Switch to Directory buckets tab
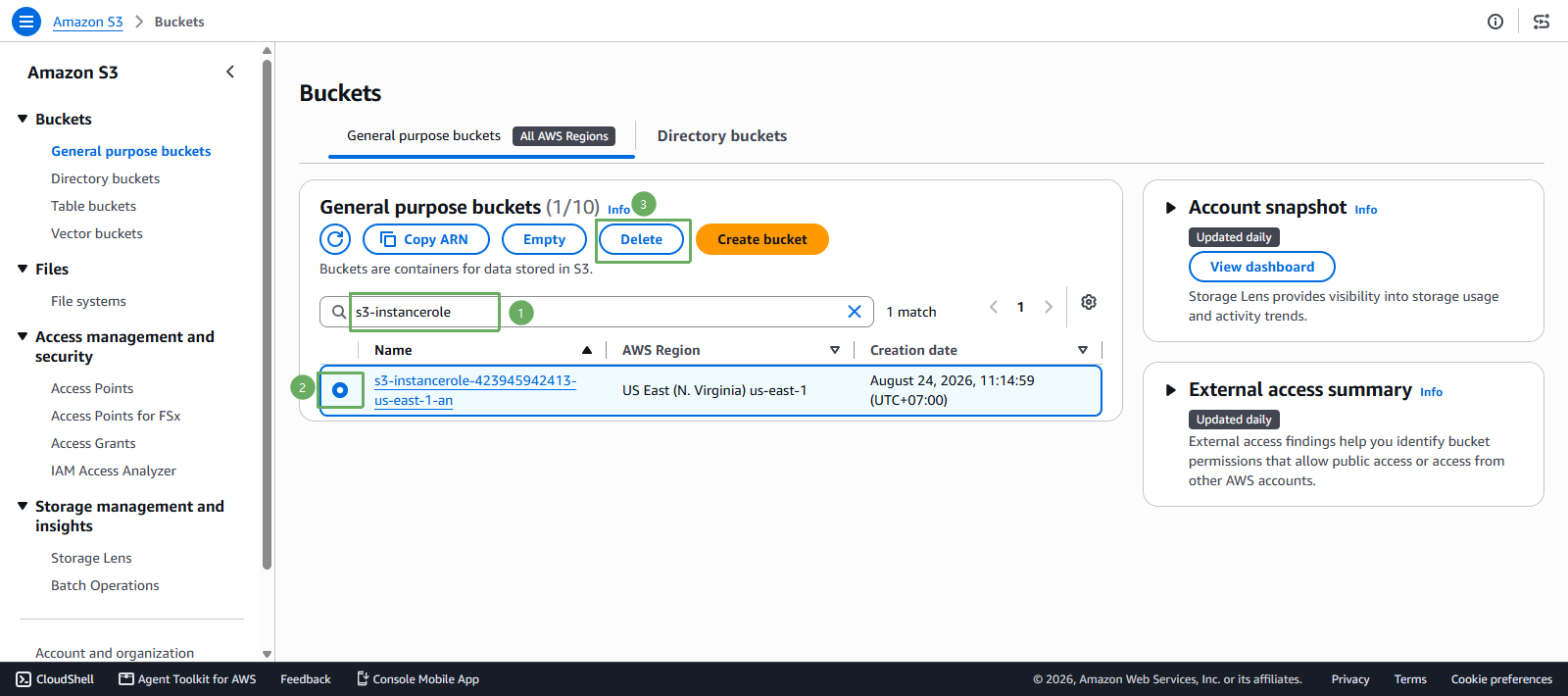The height and width of the screenshot is (696, 1568). (x=722, y=136)
